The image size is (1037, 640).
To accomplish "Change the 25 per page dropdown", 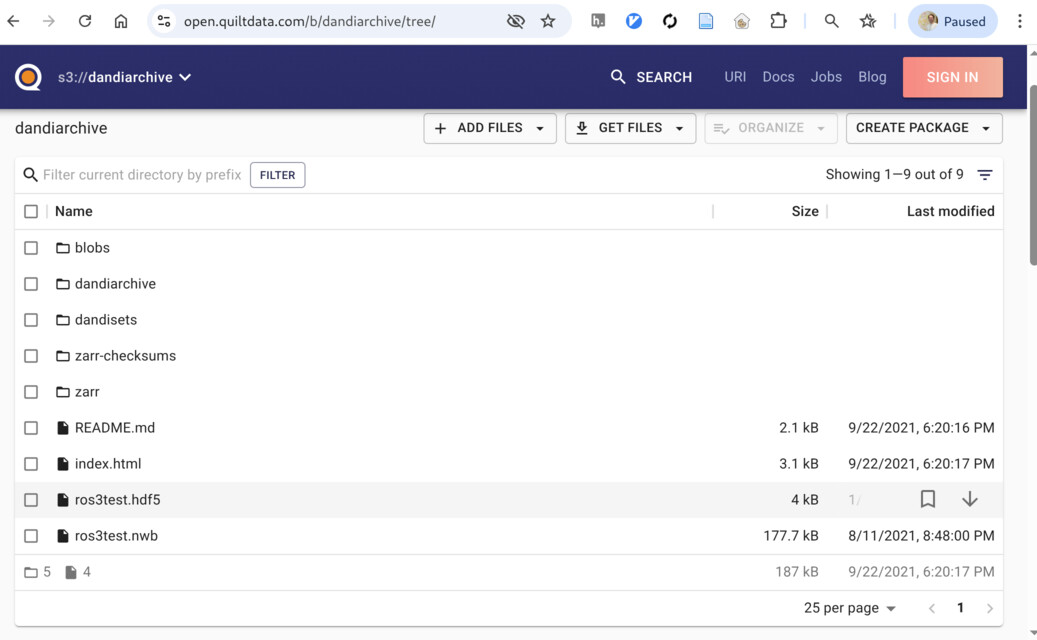I will coord(850,608).
